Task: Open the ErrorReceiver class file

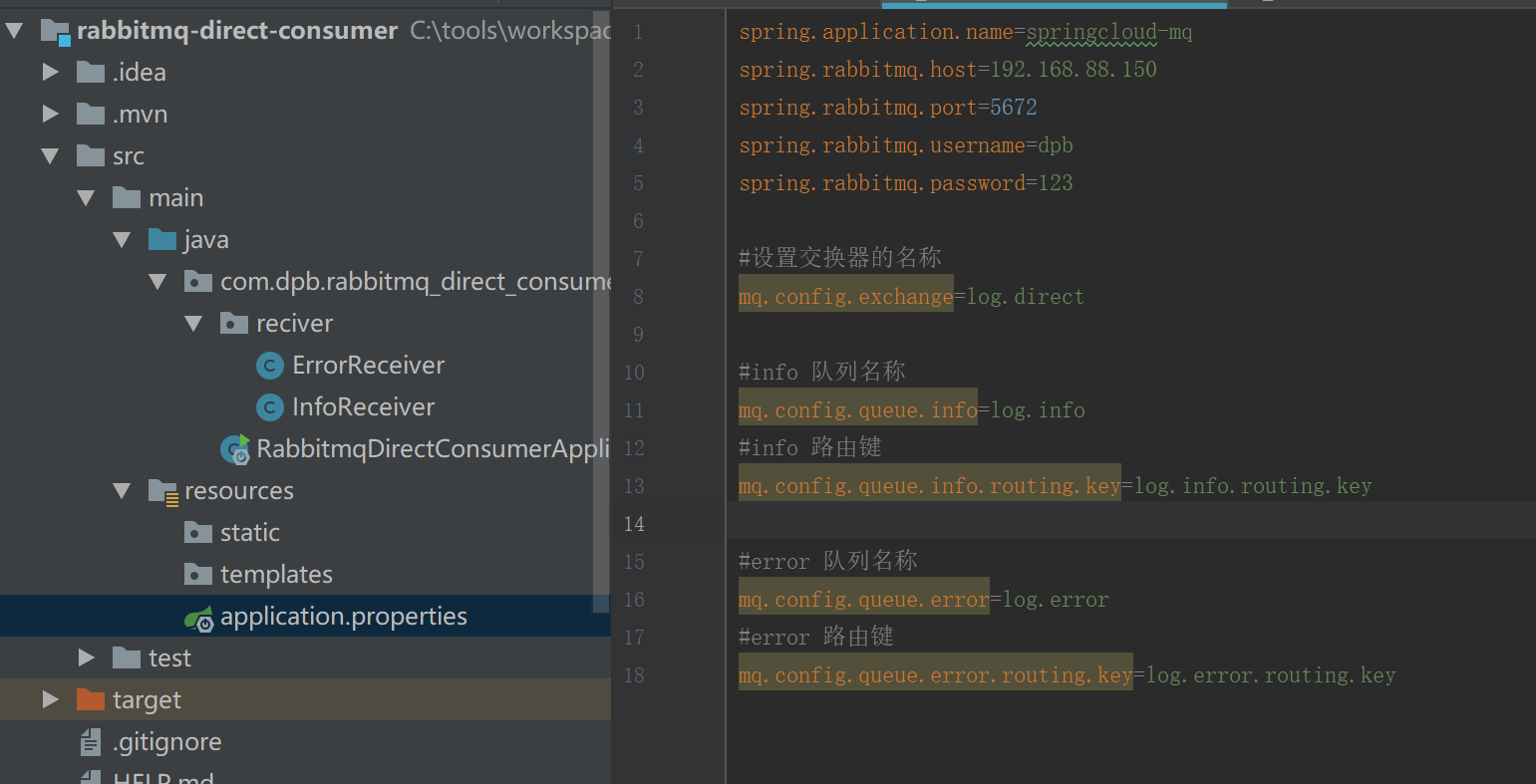Action: 369,366
